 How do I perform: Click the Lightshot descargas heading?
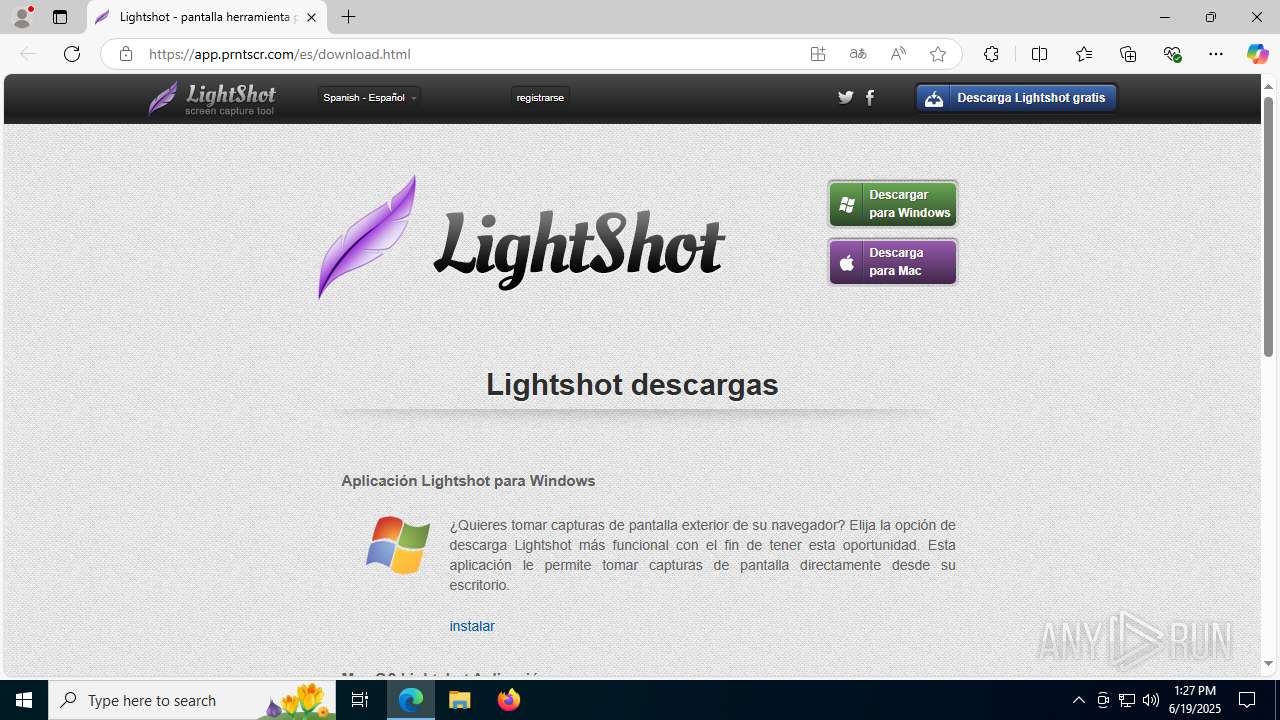coord(632,384)
